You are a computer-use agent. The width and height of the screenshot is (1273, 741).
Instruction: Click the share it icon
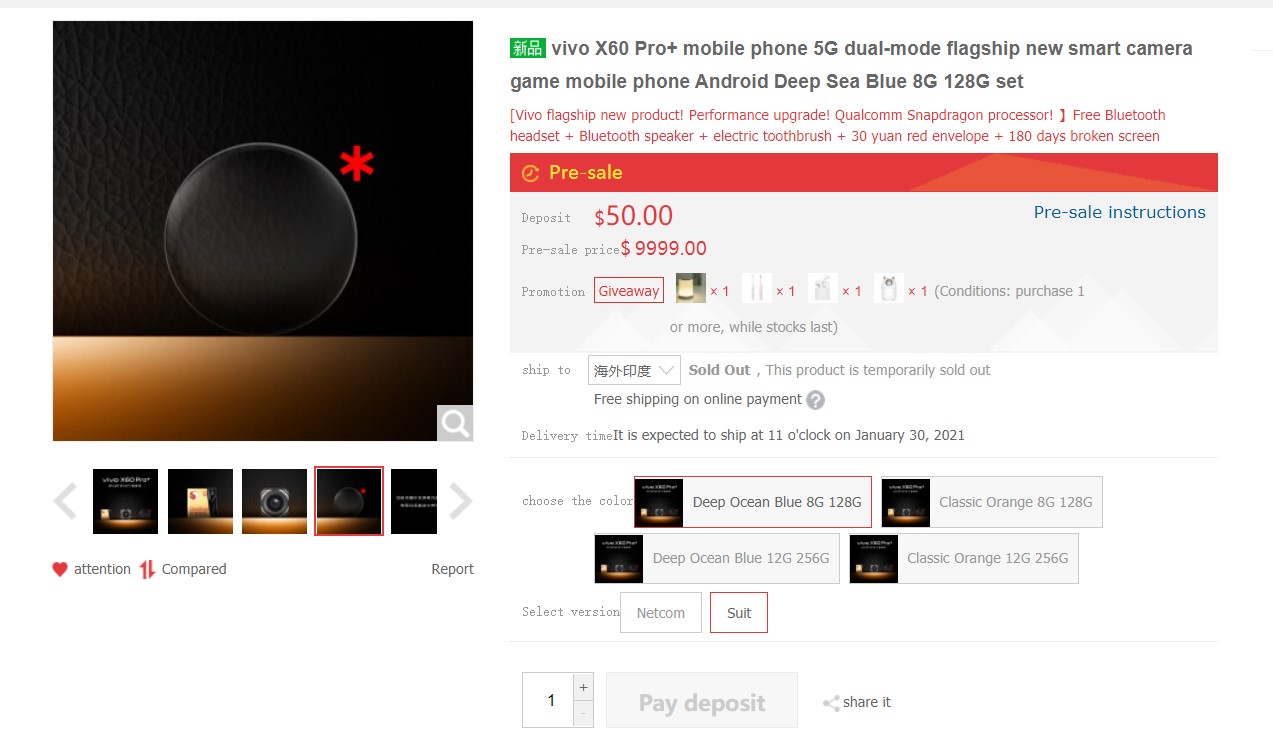coord(831,703)
